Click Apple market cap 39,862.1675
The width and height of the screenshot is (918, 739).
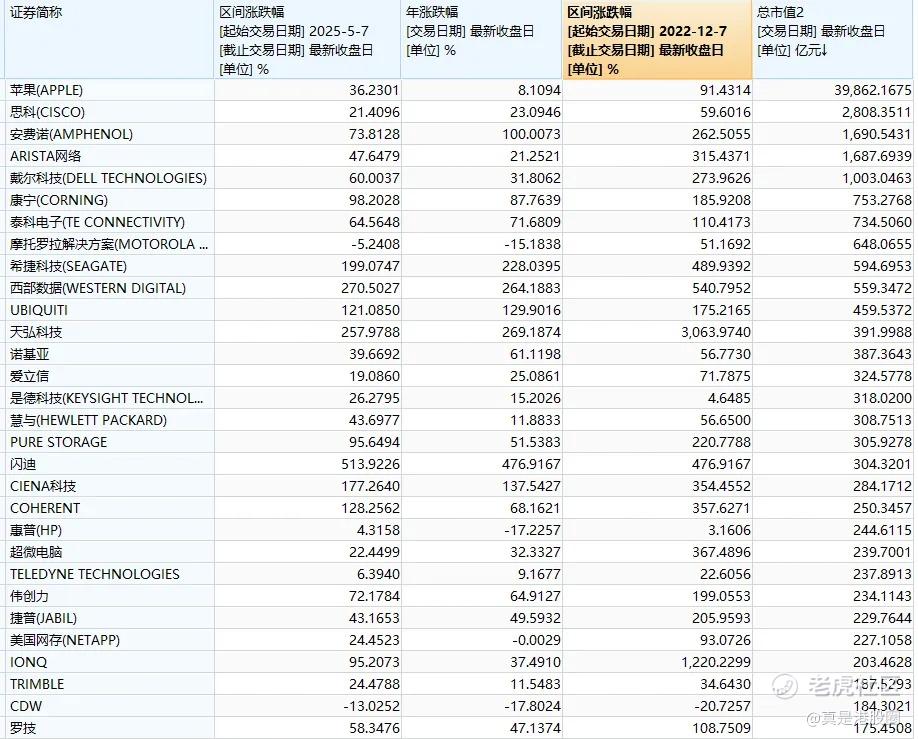[x=872, y=90]
